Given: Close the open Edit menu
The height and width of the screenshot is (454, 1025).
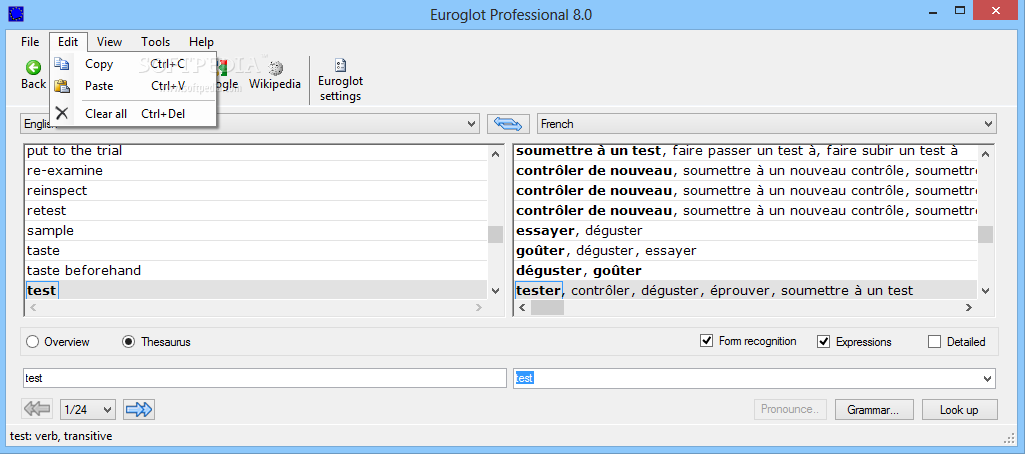Looking at the screenshot, I should click(x=68, y=42).
